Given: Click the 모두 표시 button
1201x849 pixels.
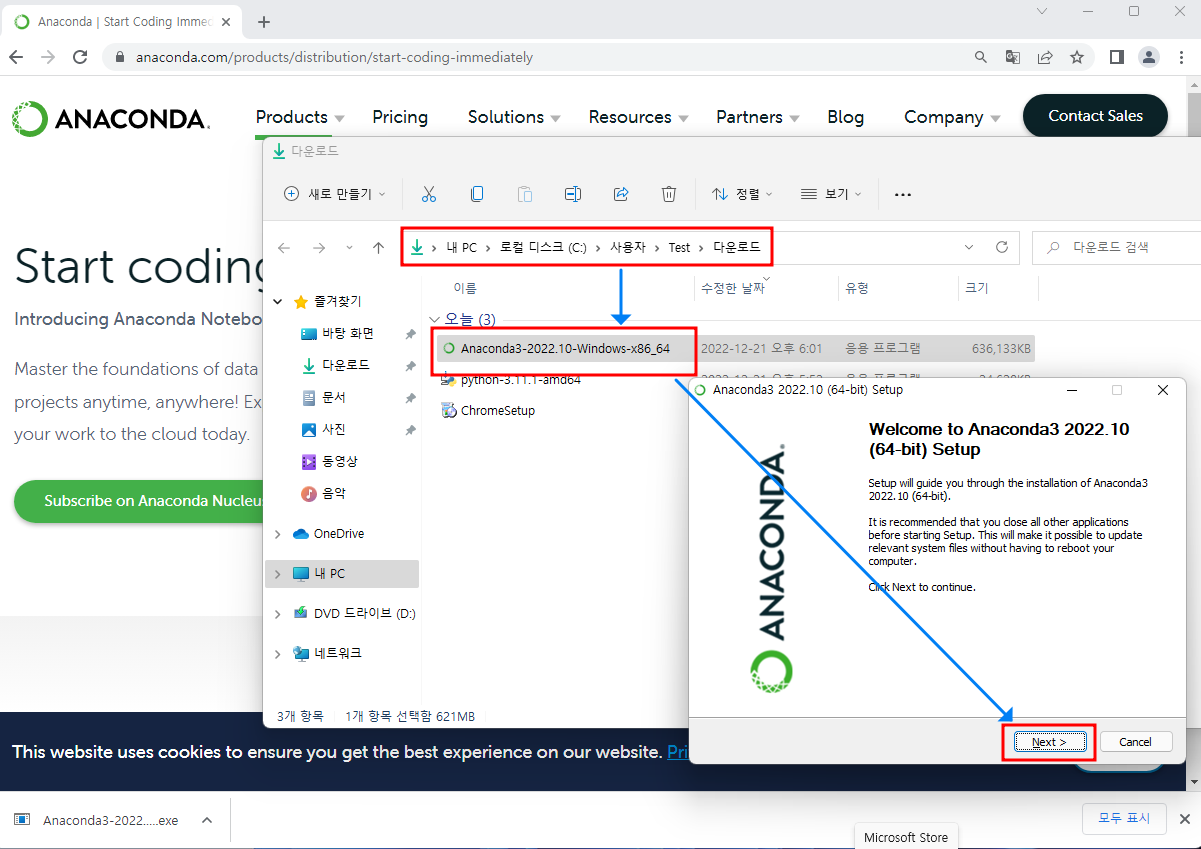Looking at the screenshot, I should 1125,818.
